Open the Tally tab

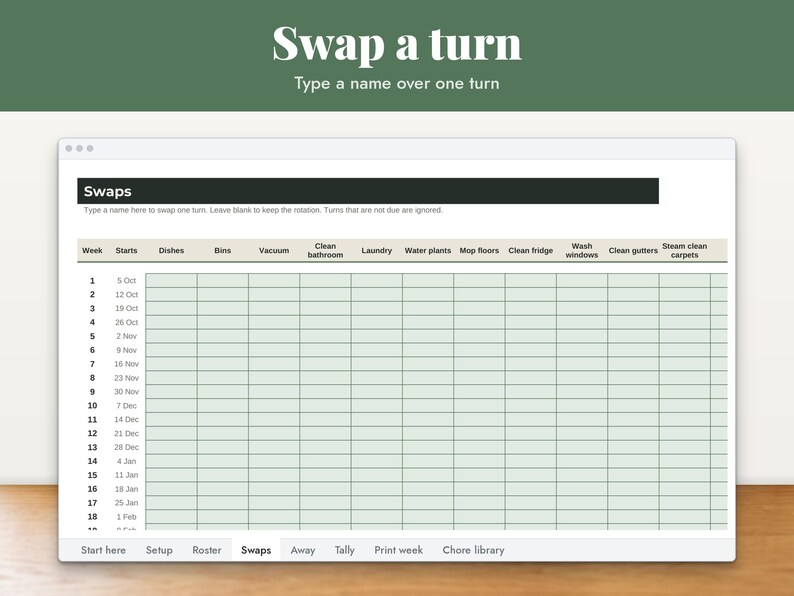click(x=344, y=550)
